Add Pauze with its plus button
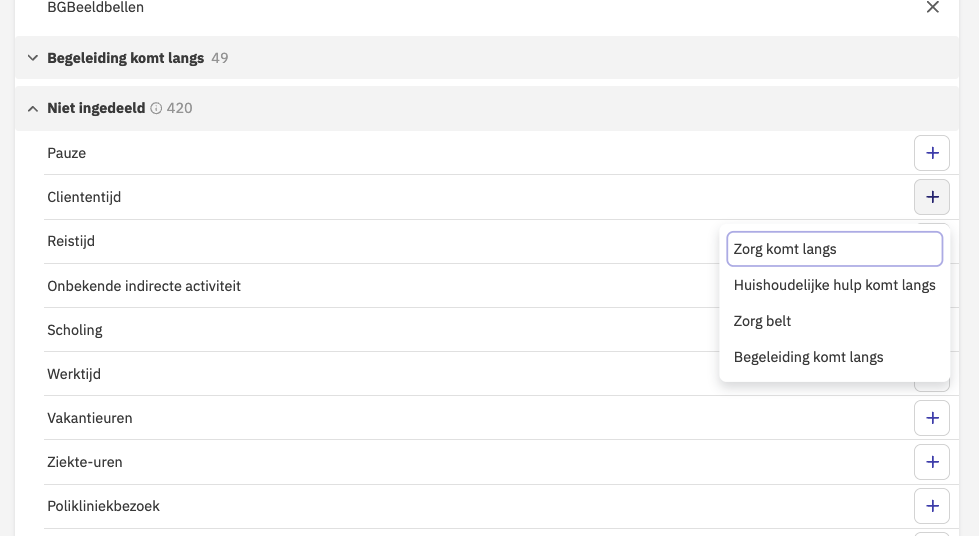The height and width of the screenshot is (536, 979). (x=932, y=153)
